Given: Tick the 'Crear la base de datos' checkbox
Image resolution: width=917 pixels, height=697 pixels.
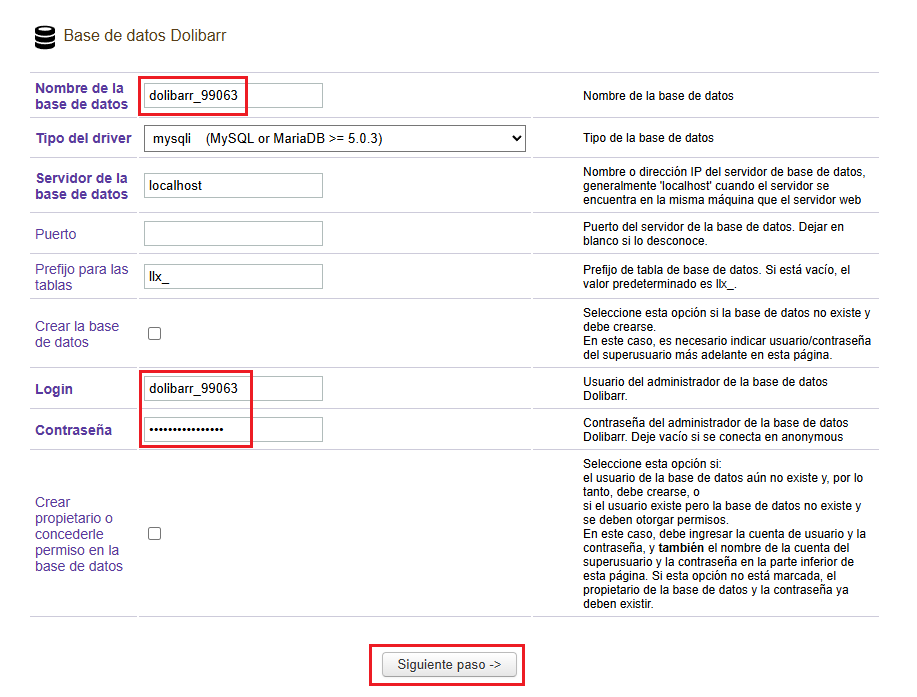Looking at the screenshot, I should click(154, 333).
